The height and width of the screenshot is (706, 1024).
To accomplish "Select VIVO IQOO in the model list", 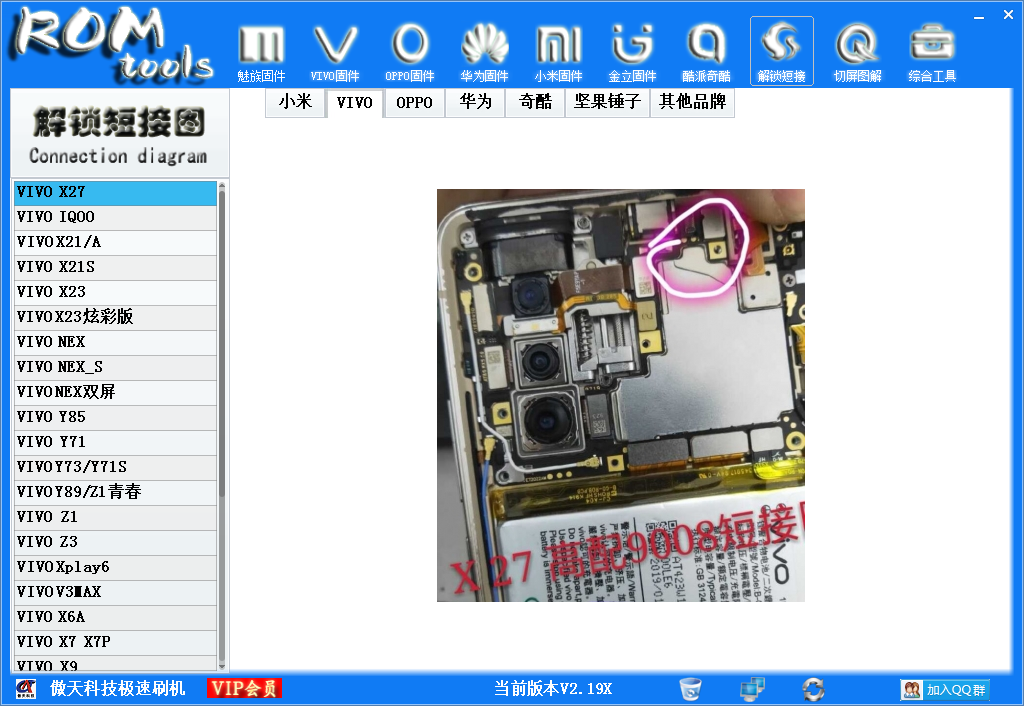I will click(115, 217).
